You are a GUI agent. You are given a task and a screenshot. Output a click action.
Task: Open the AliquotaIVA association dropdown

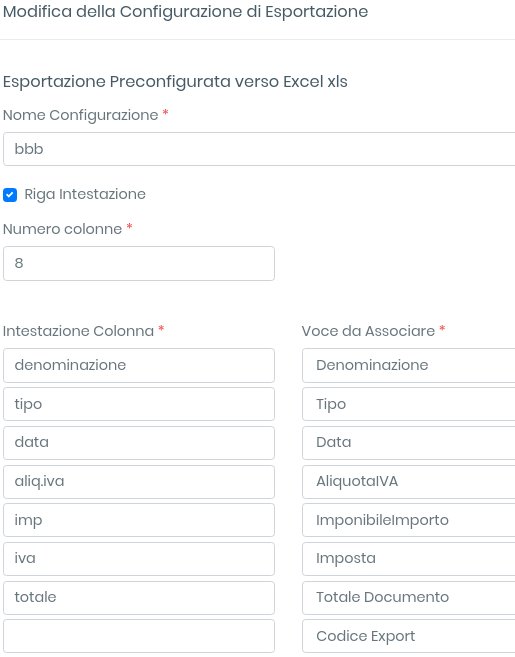pyautogui.click(x=409, y=481)
